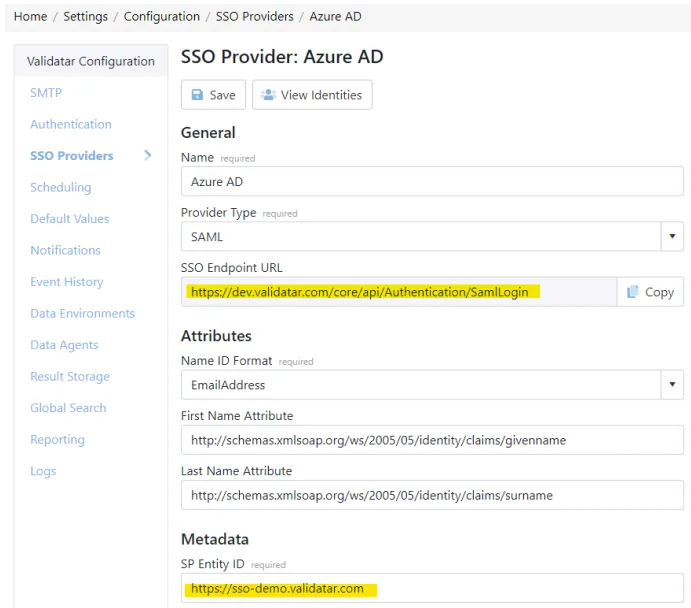
Task: Open Notifications in sidebar
Action: coord(65,250)
